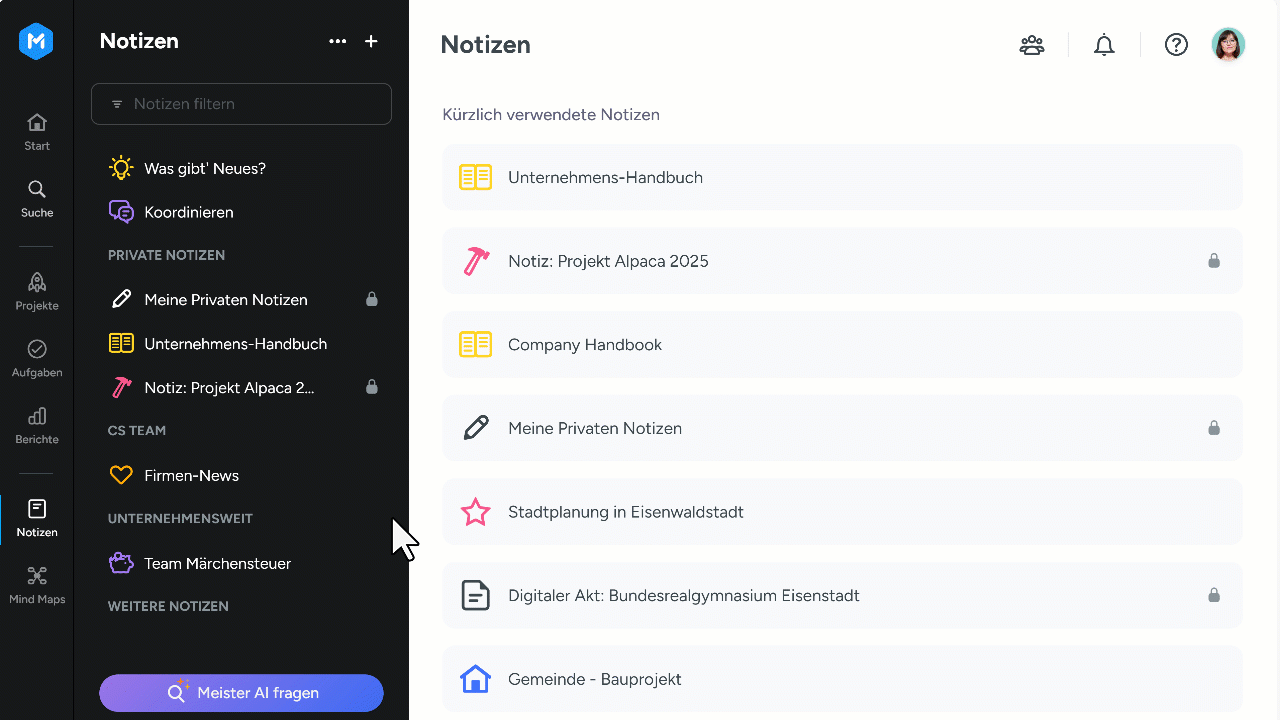The height and width of the screenshot is (720, 1280).
Task: Add a new note with plus icon
Action: click(x=371, y=41)
